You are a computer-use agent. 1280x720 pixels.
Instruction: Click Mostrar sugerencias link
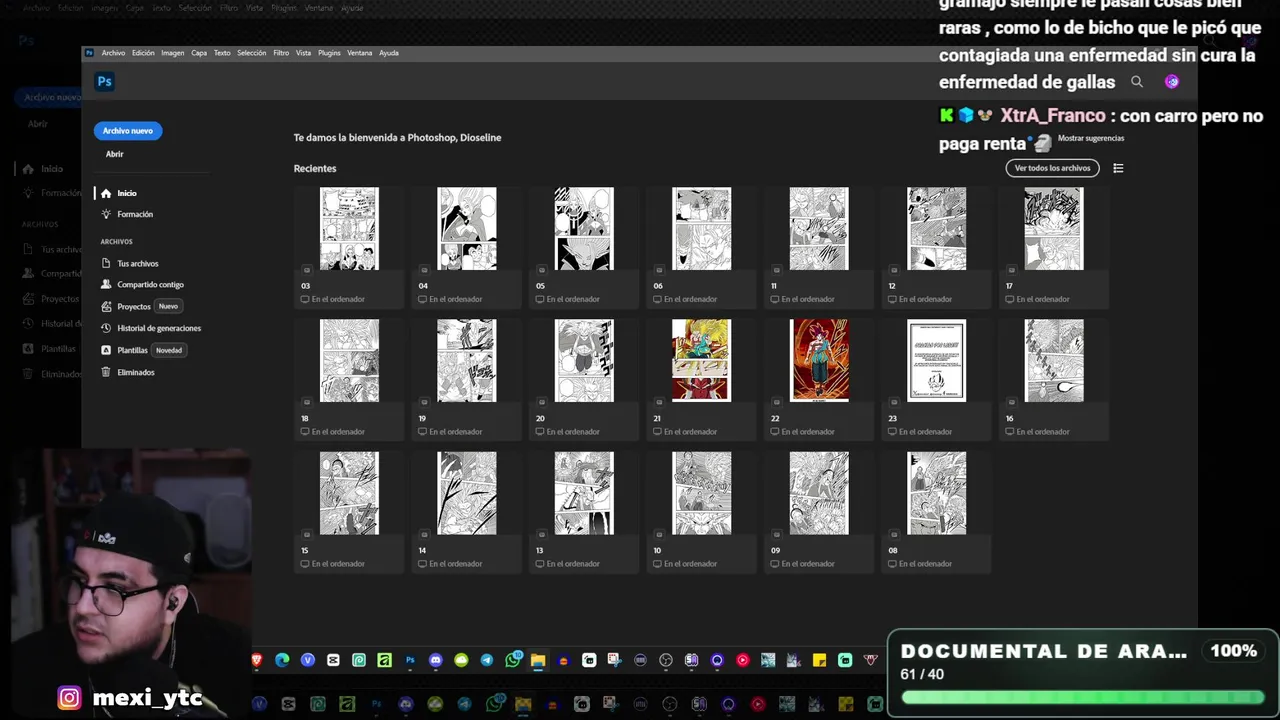[1091, 138]
